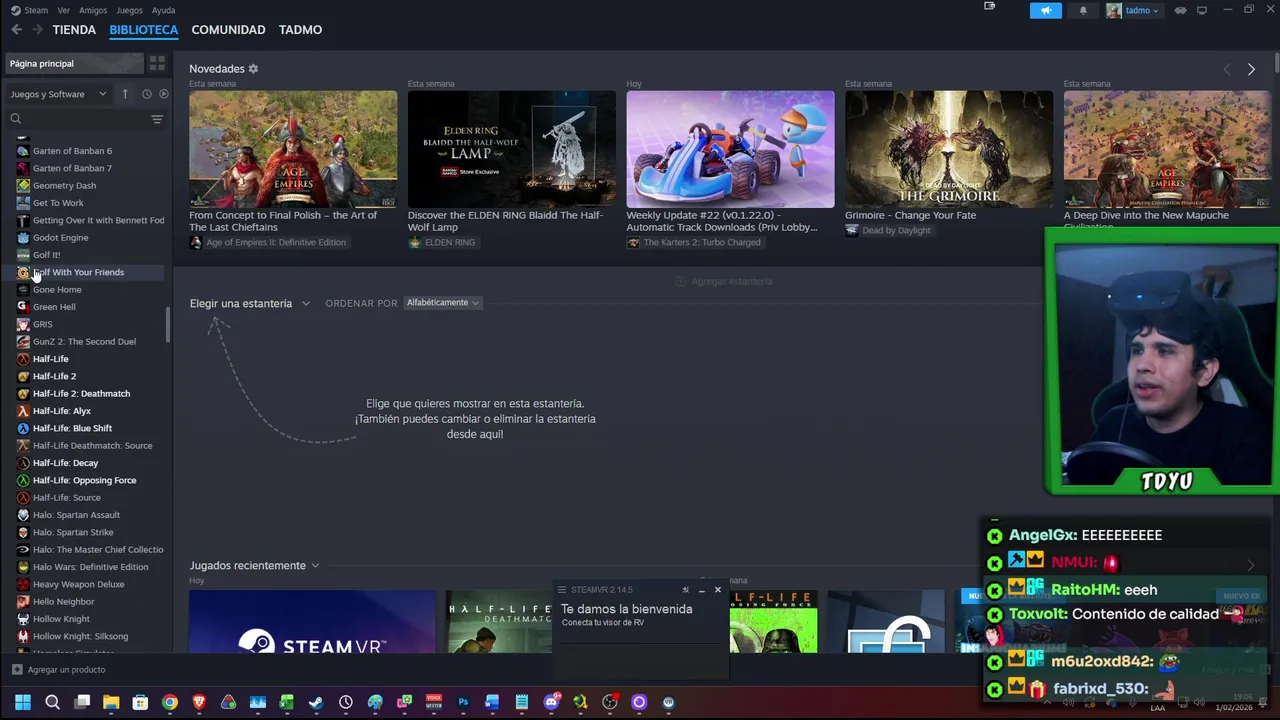Click the Half-Life 2 game icon

23,376
